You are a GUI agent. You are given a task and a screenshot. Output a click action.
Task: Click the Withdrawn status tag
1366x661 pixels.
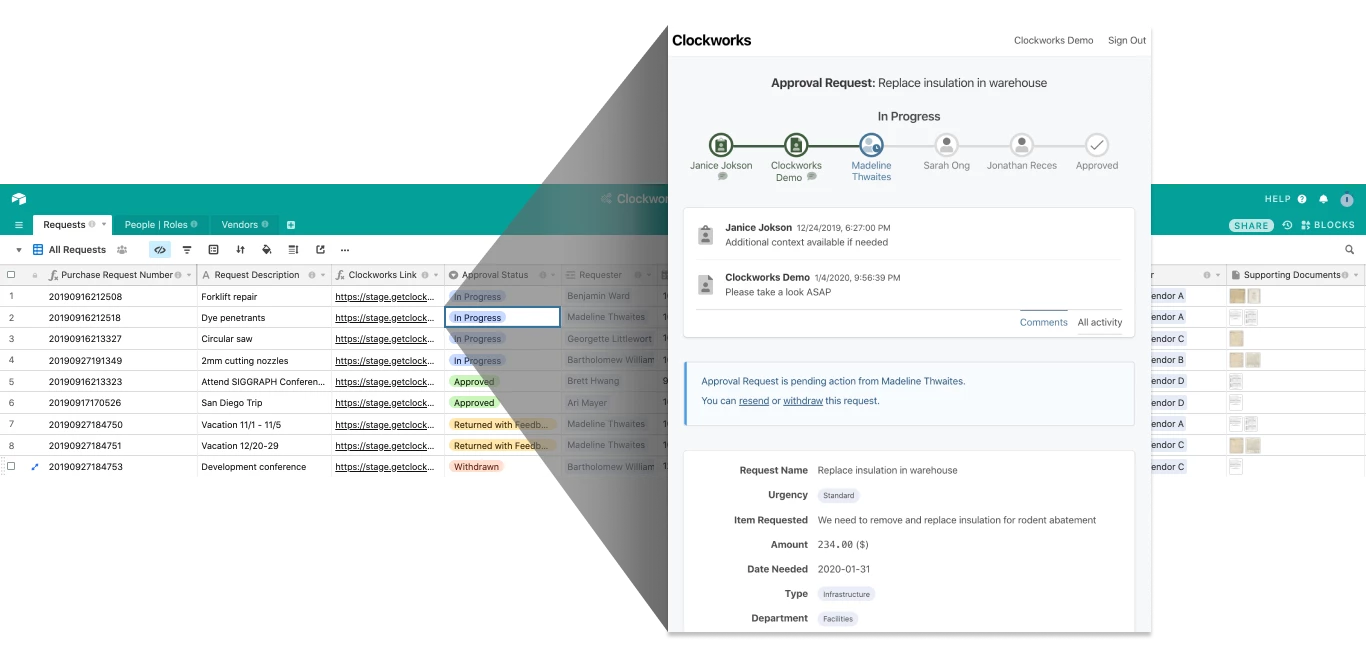pos(476,467)
